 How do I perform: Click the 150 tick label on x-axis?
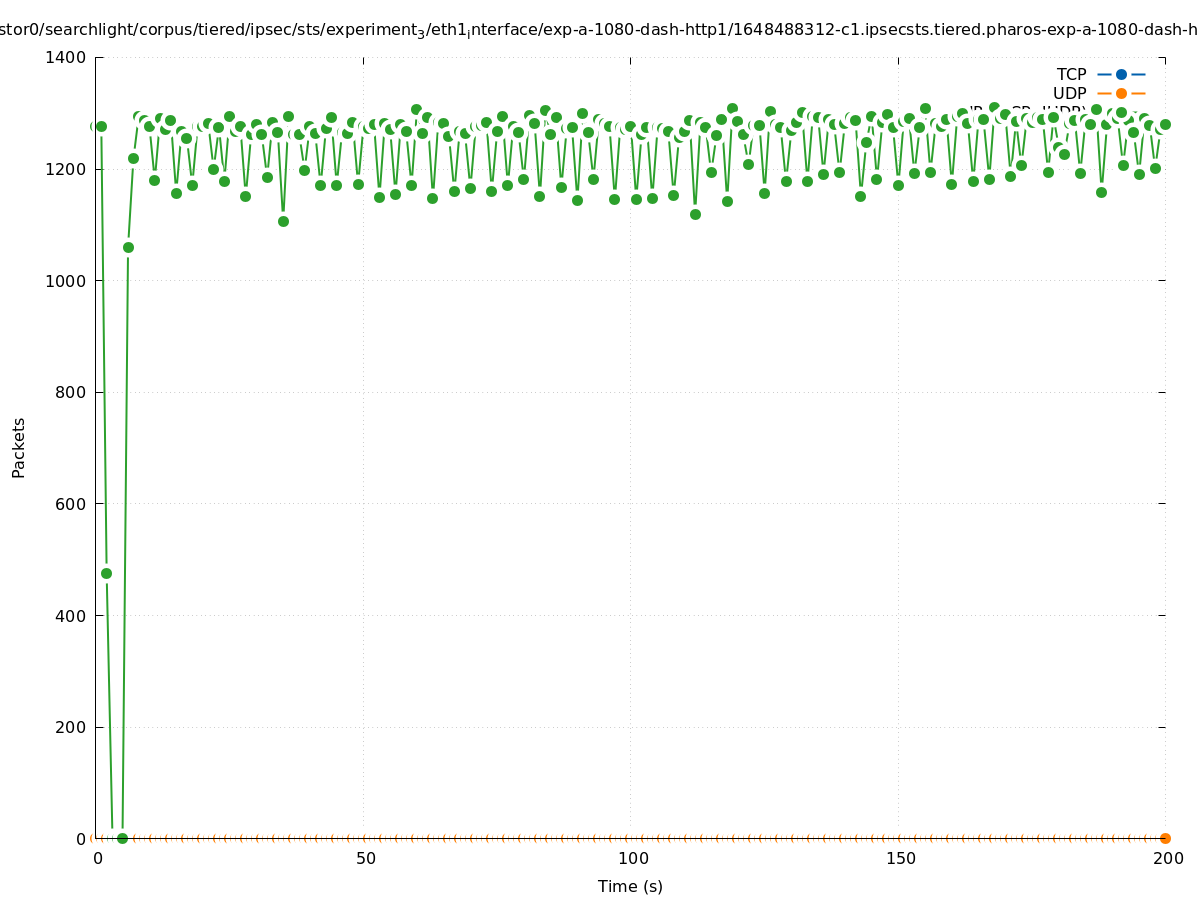pos(899,859)
